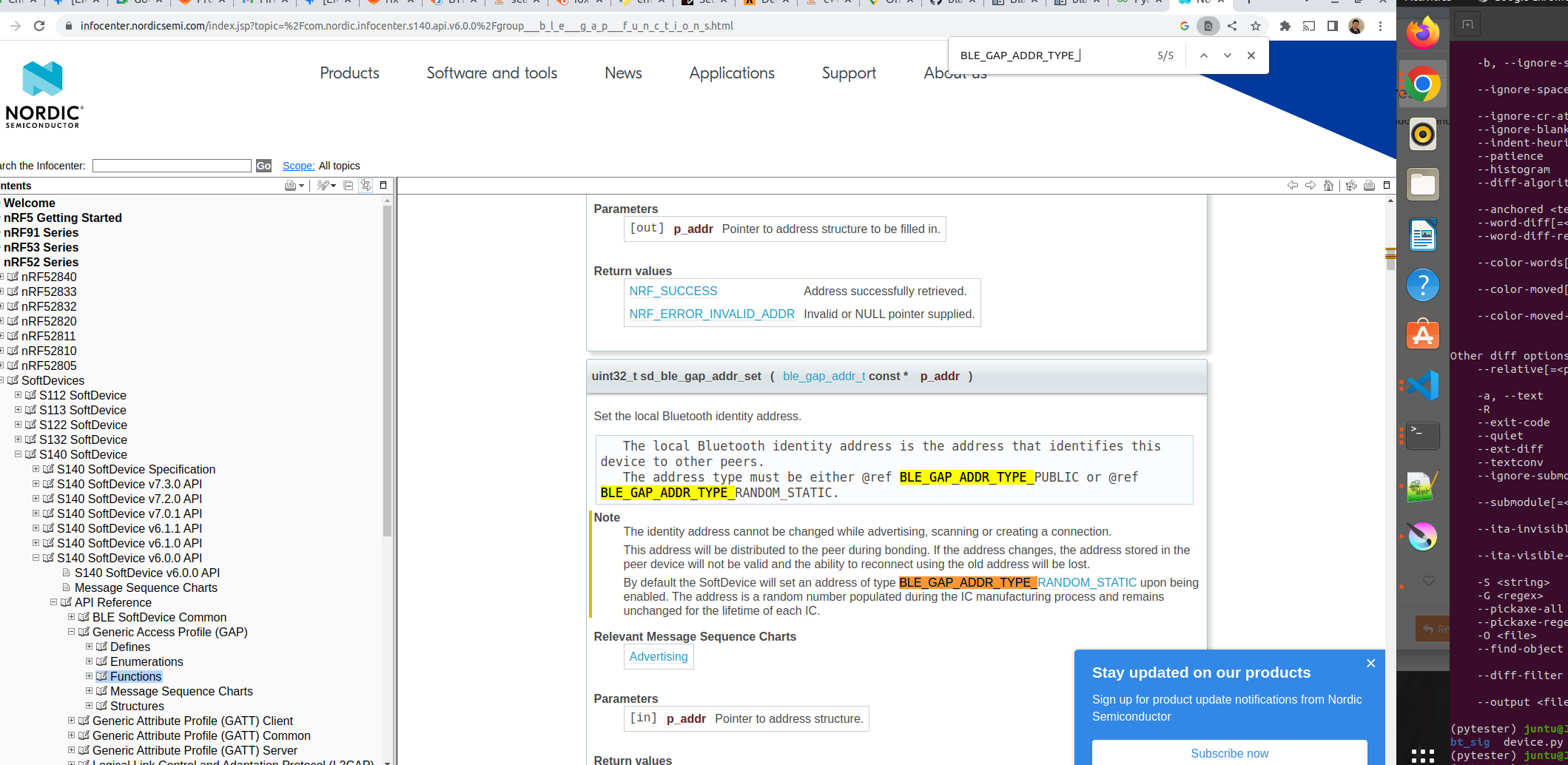The width and height of the screenshot is (1568, 765).
Task: Toggle Link with Contents in the Contents toolbar
Action: tap(366, 186)
